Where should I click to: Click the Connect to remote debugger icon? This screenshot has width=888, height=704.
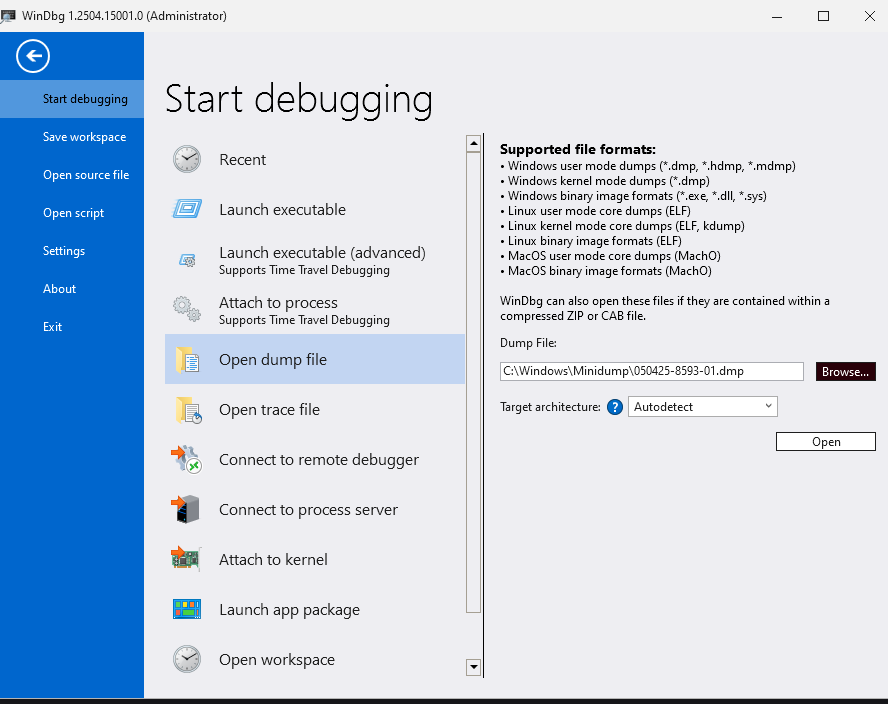[x=186, y=459]
